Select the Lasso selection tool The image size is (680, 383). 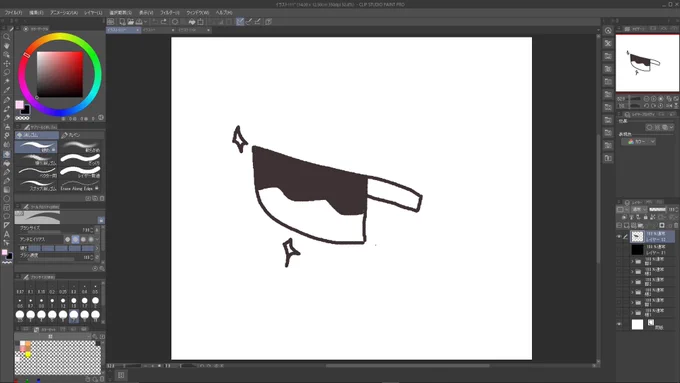[7, 72]
